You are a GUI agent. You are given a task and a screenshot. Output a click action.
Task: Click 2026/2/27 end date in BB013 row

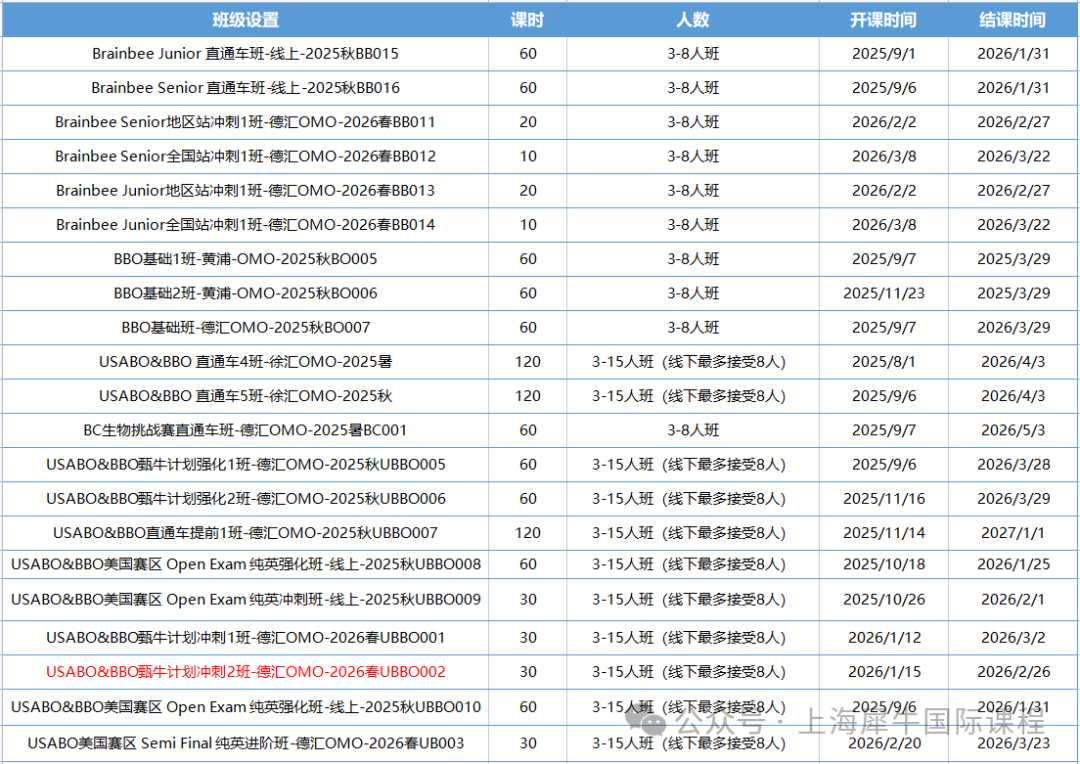[1013, 191]
